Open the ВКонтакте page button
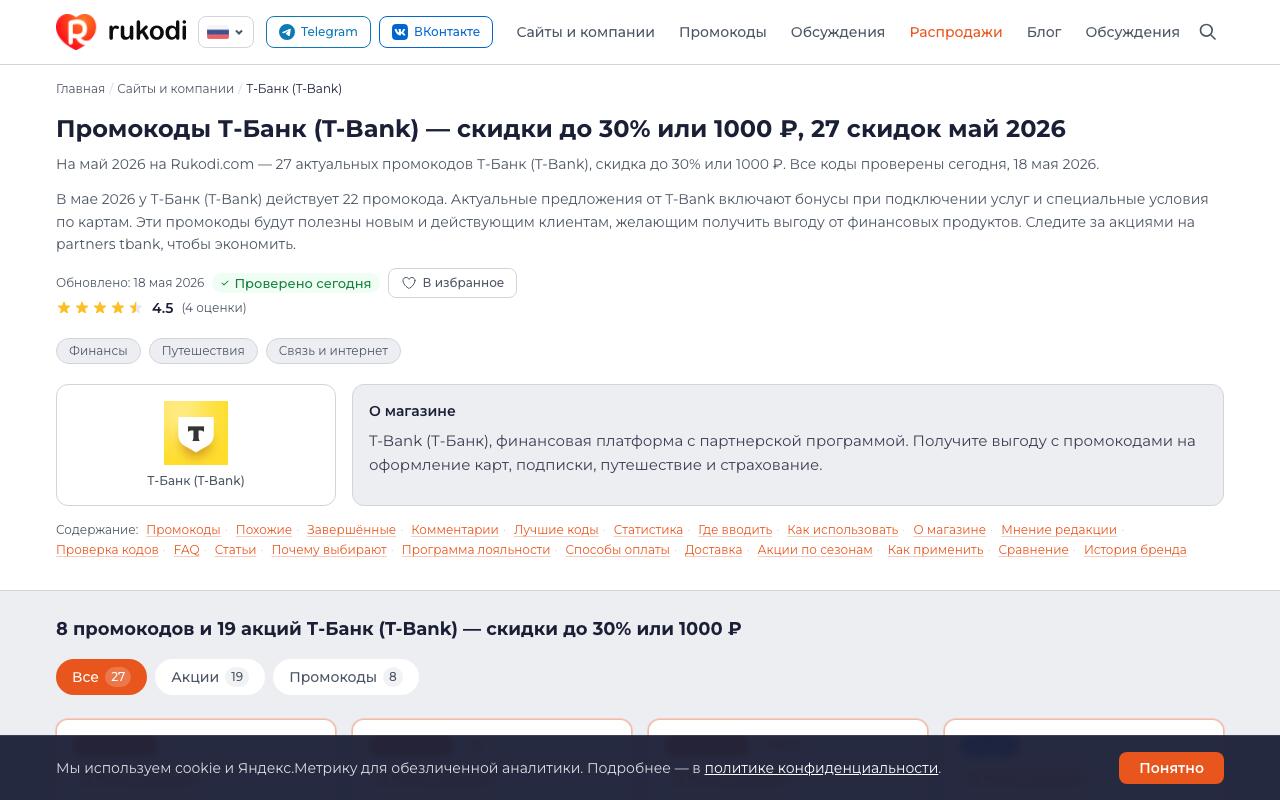 tap(436, 32)
